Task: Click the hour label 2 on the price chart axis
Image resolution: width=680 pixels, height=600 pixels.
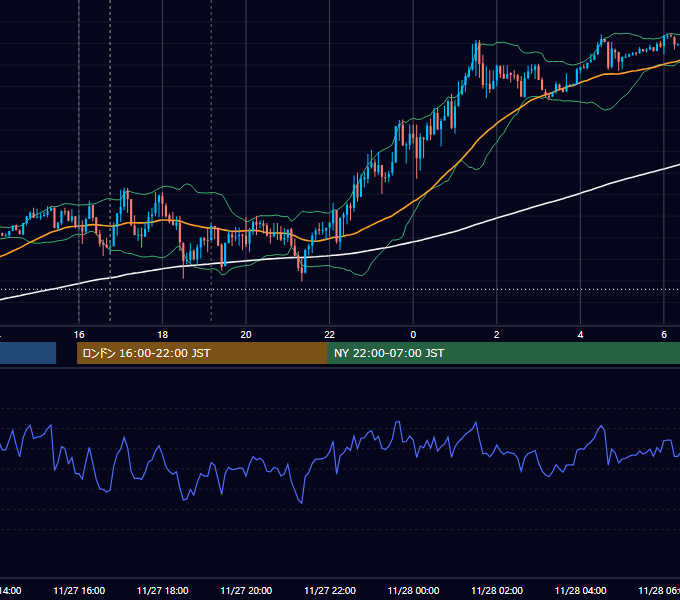Action: [x=497, y=335]
